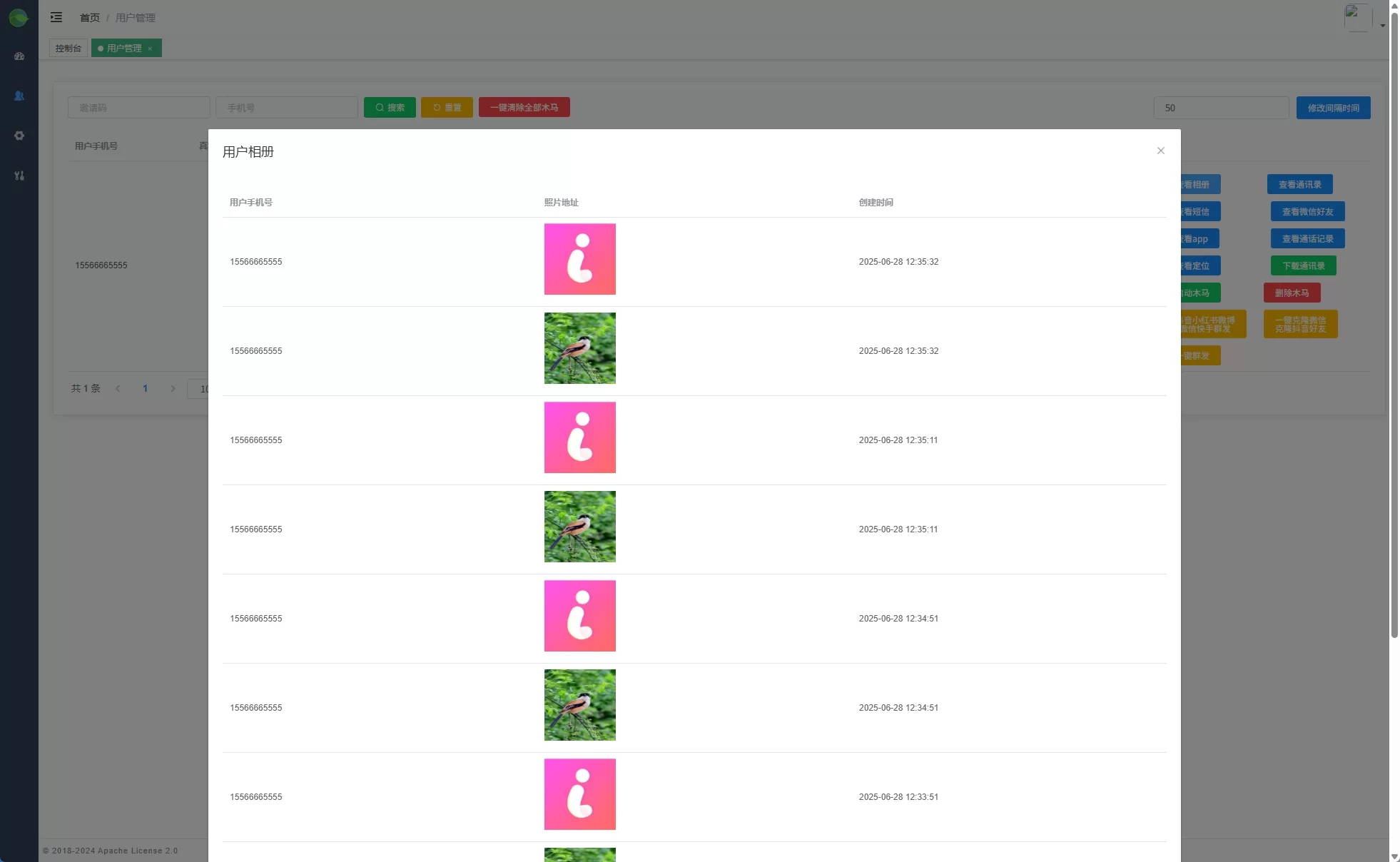This screenshot has height=862, width=1400.
Task: Expand the avatar dropdown caret
Action: coord(1382,26)
